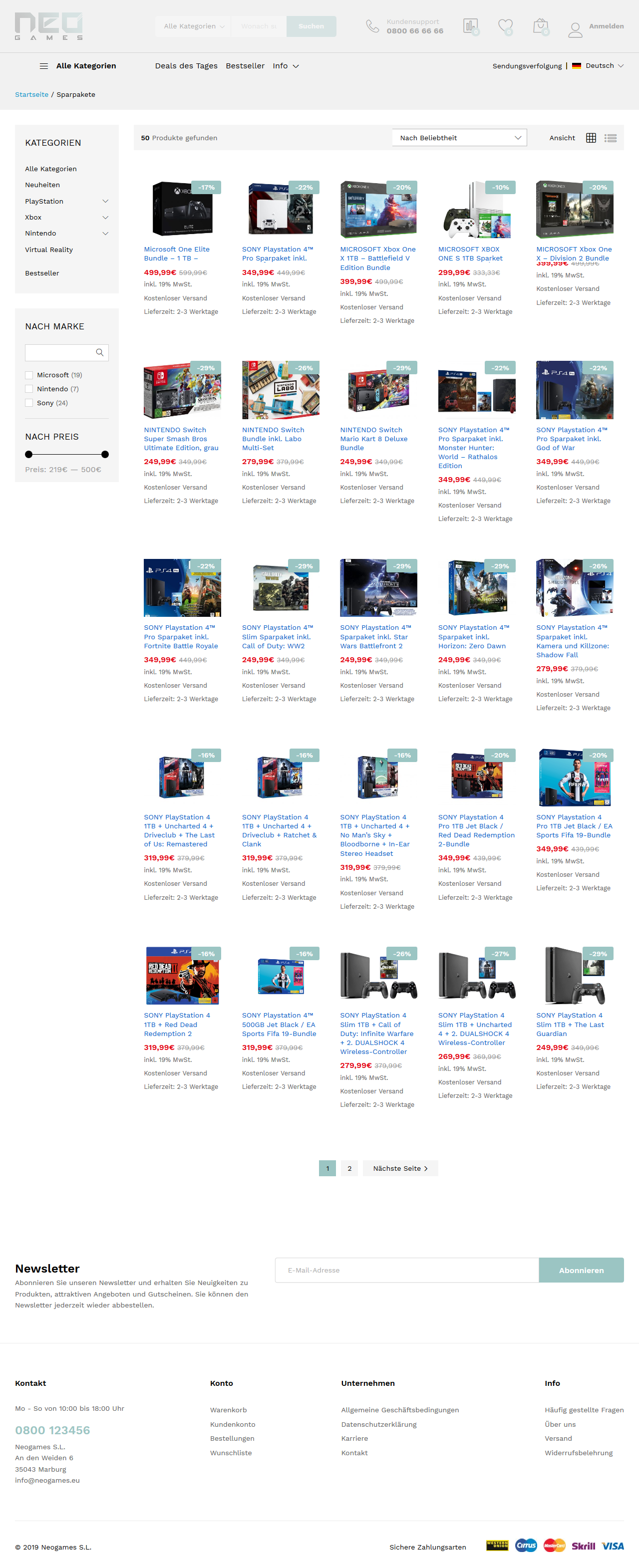Screen dimensions: 639x1568
Task: Open Nintendo Switch Labo bundle image
Action: pyautogui.click(x=280, y=390)
